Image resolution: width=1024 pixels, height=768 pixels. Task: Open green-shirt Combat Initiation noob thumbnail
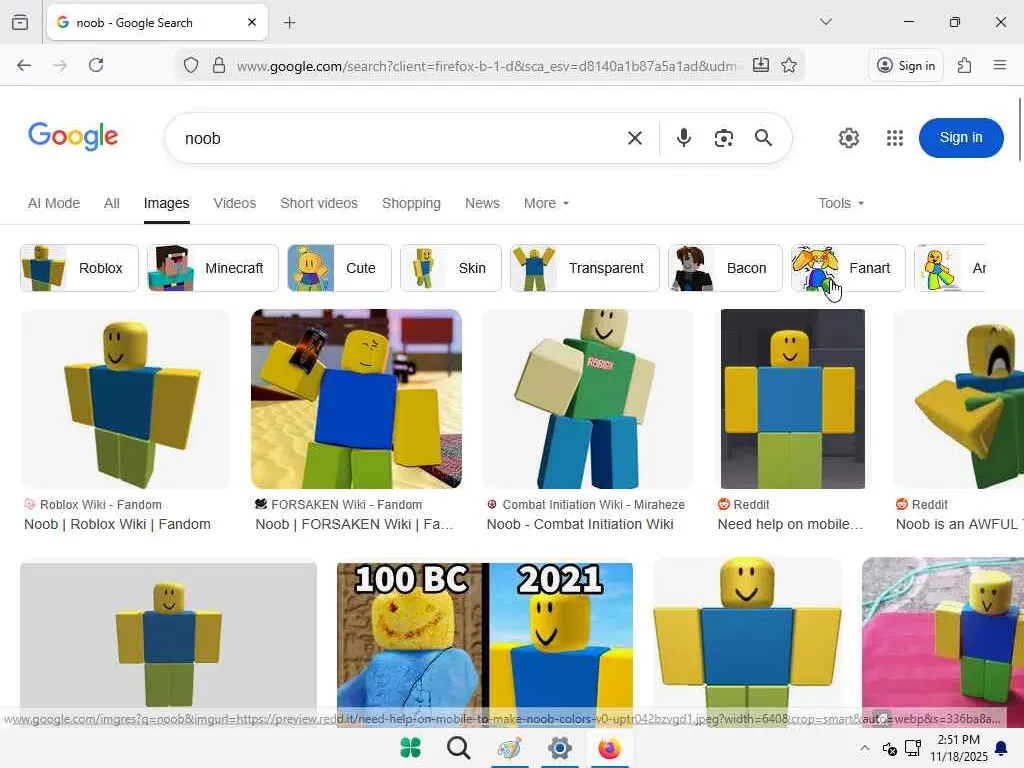pyautogui.click(x=588, y=399)
